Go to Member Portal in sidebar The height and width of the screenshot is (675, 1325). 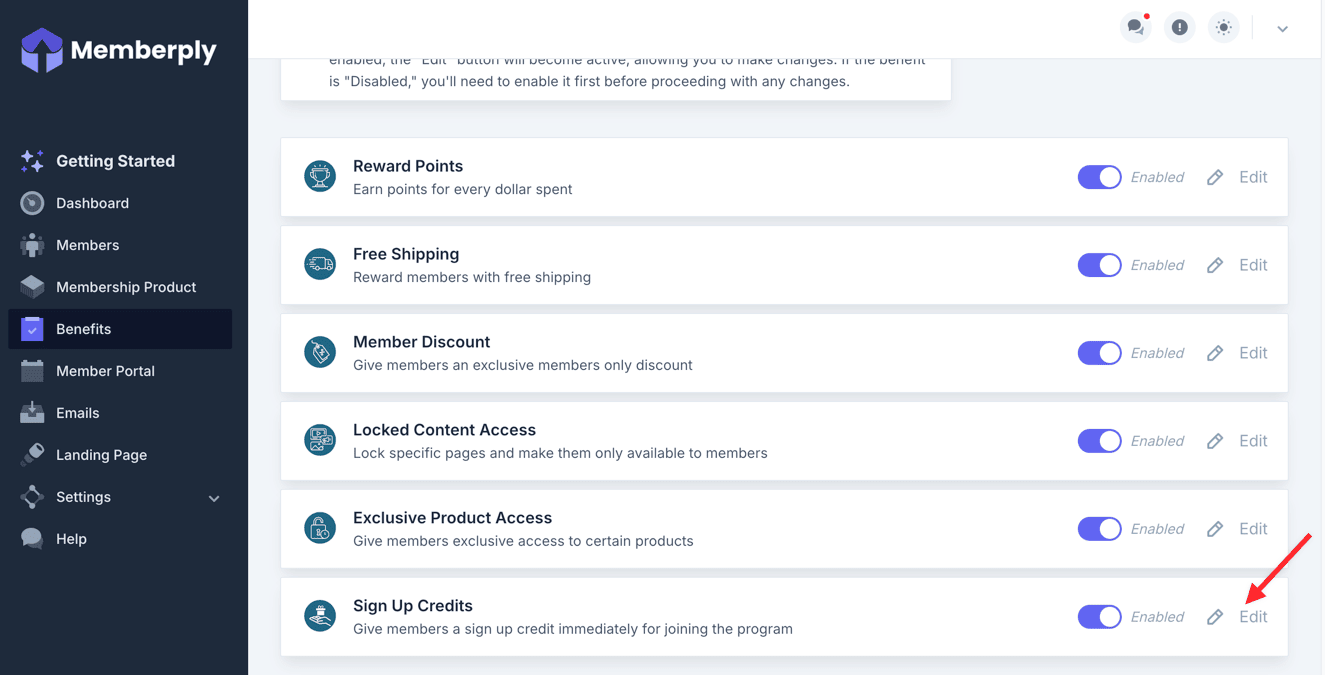[105, 371]
